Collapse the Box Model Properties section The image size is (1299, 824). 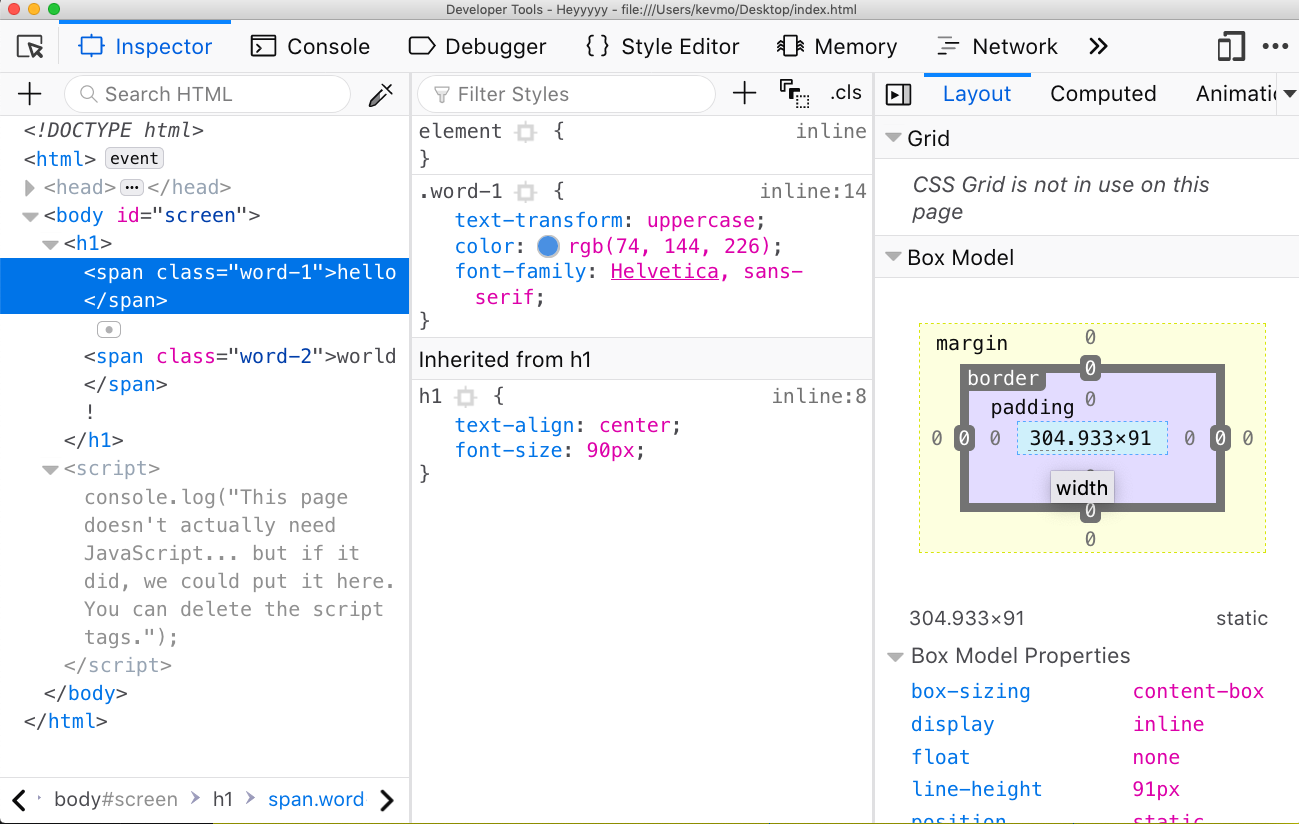[896, 657]
